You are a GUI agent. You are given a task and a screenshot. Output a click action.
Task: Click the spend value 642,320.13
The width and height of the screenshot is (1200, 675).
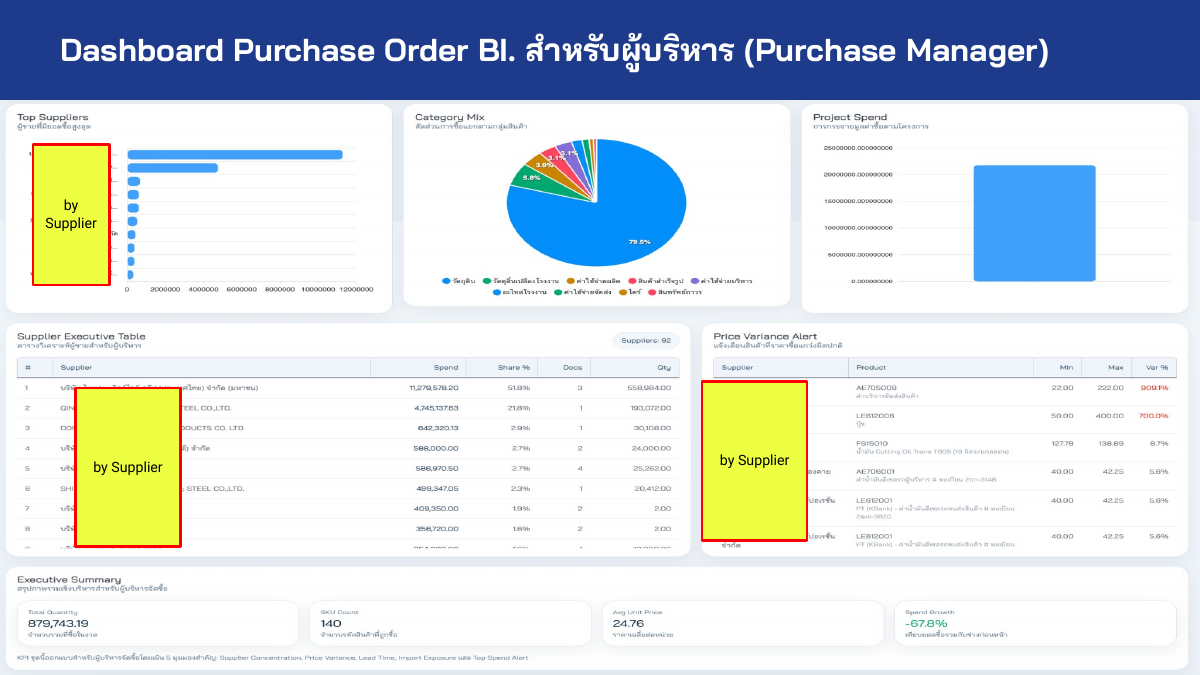click(439, 428)
